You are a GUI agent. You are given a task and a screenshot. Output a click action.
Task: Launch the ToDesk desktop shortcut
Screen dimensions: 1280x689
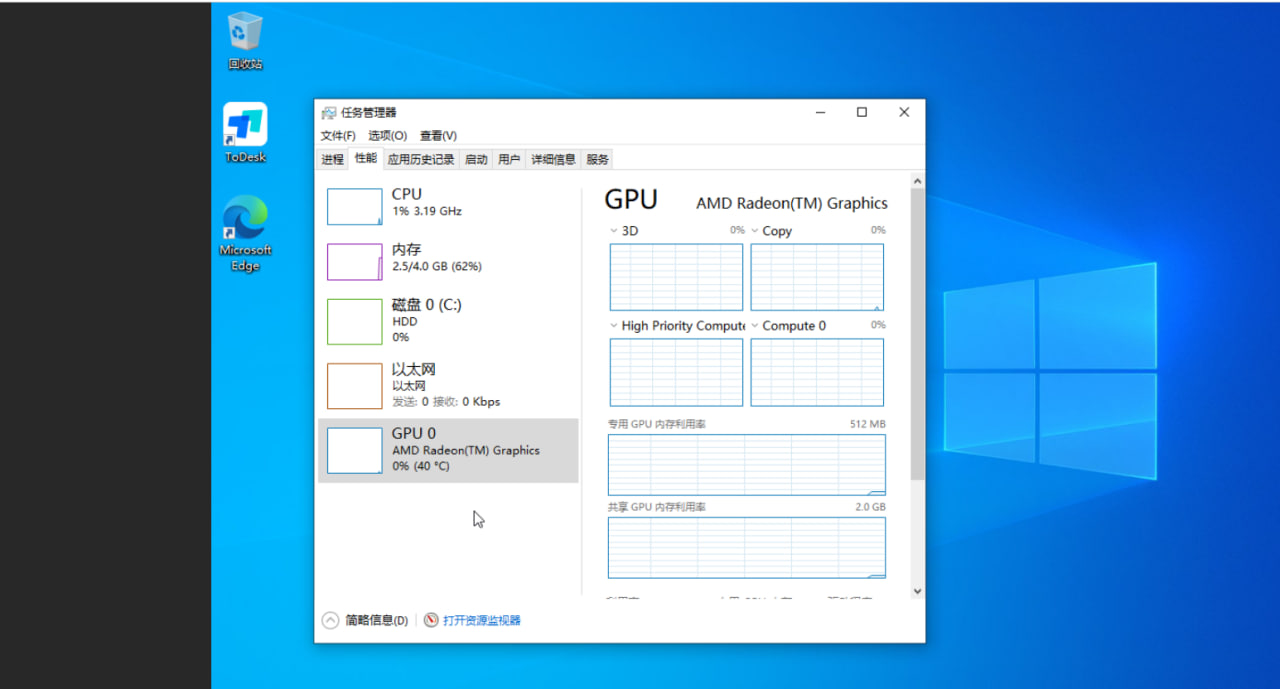(245, 125)
